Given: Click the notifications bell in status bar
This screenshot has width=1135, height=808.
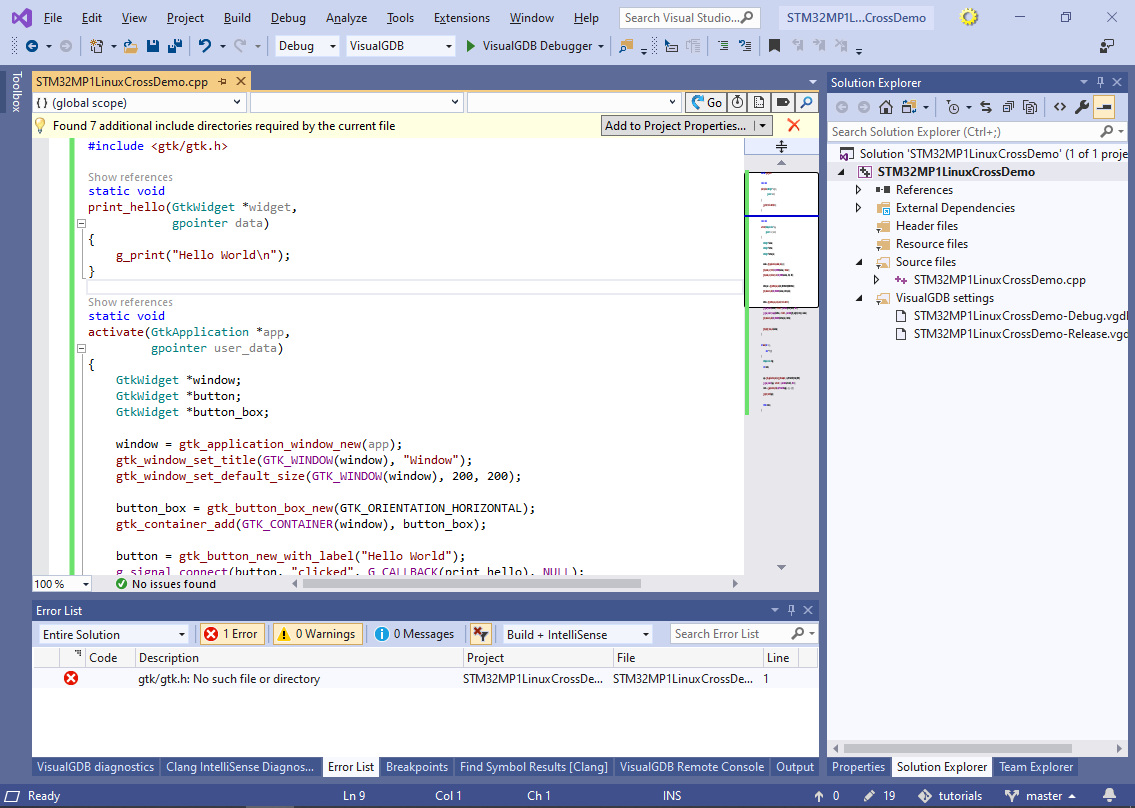Looking at the screenshot, I should pyautogui.click(x=1109, y=795).
